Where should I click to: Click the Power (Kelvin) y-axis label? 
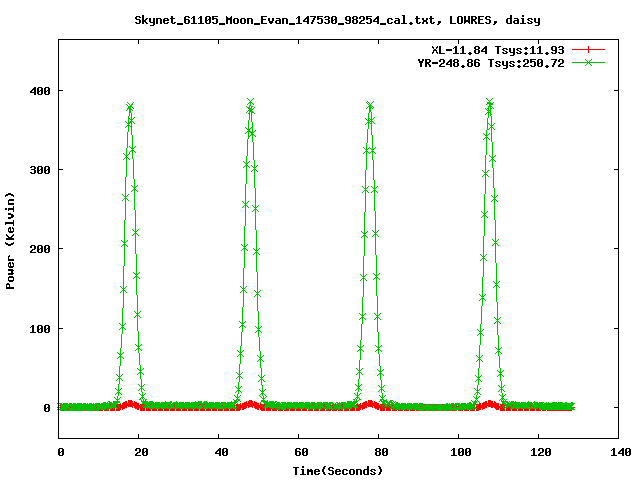click(x=11, y=239)
